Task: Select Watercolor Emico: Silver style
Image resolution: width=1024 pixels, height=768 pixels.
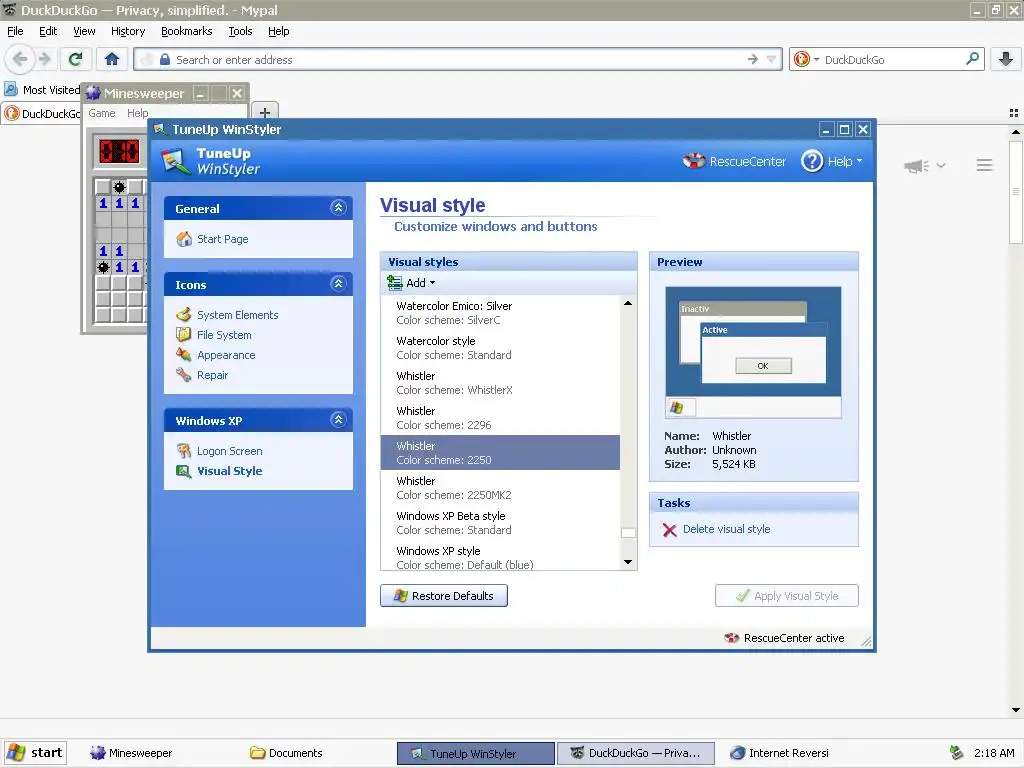Action: tap(500, 313)
